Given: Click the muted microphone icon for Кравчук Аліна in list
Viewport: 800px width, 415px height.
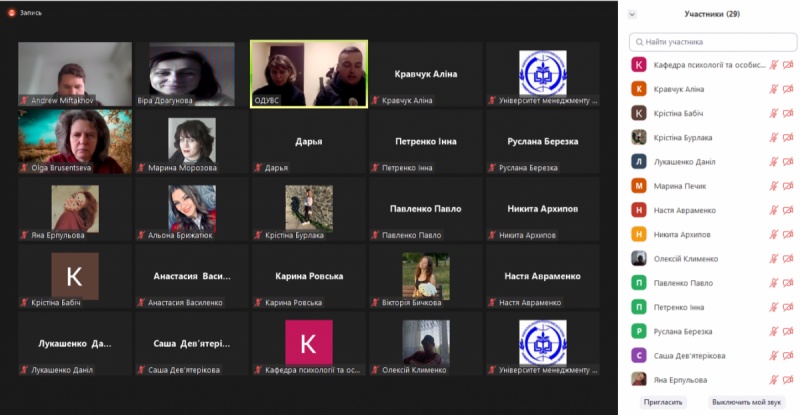Looking at the screenshot, I should [773, 89].
